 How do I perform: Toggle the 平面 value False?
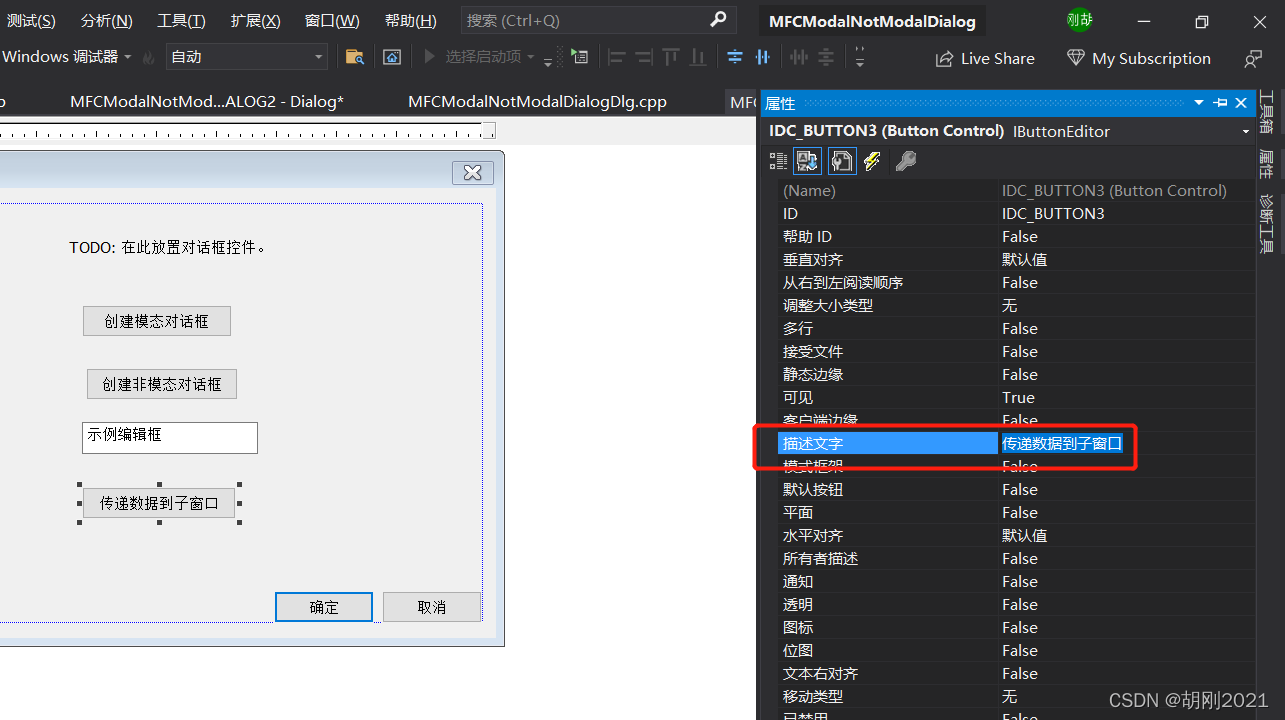(1020, 513)
